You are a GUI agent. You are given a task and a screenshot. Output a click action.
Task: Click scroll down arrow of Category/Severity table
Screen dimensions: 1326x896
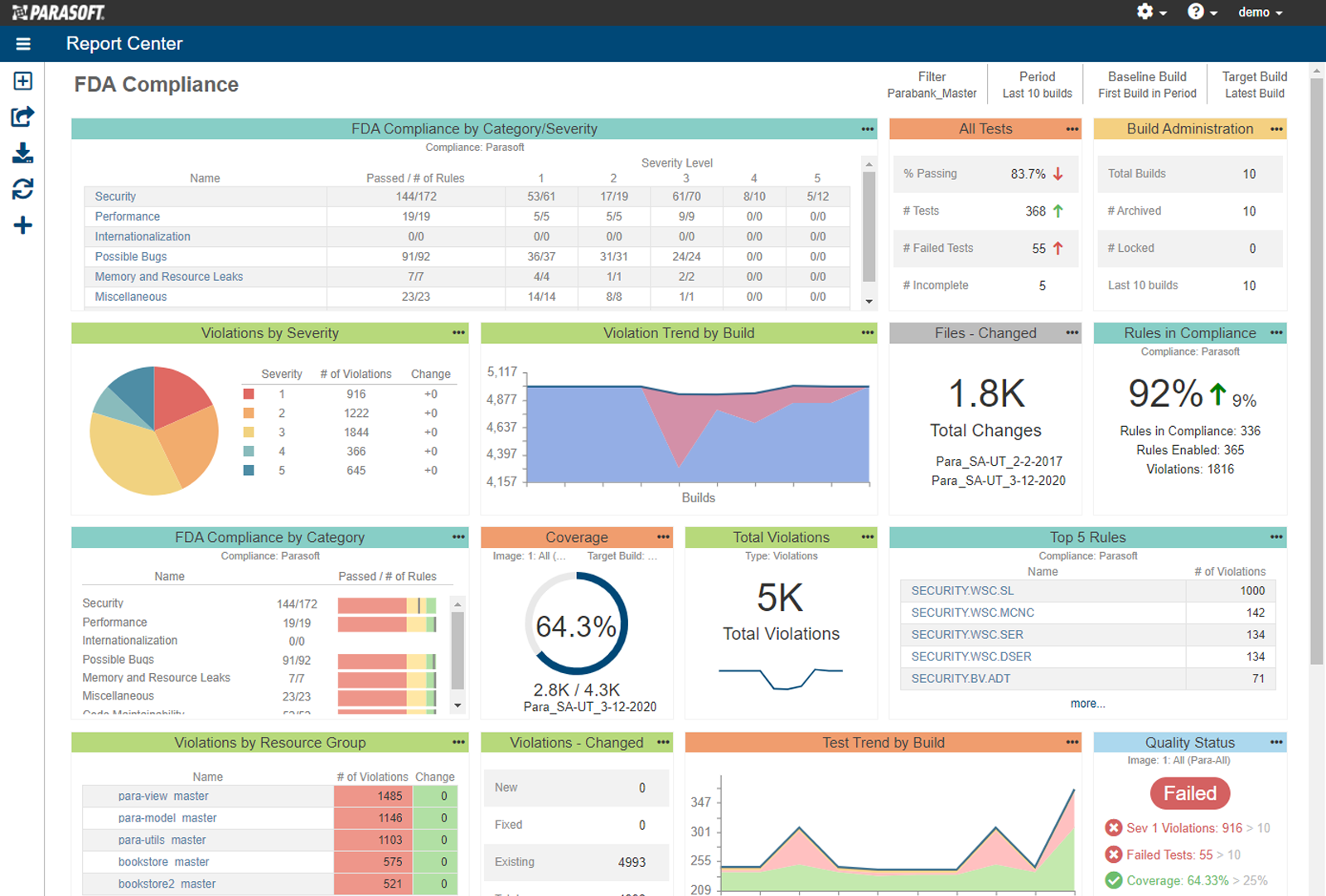pyautogui.click(x=869, y=301)
